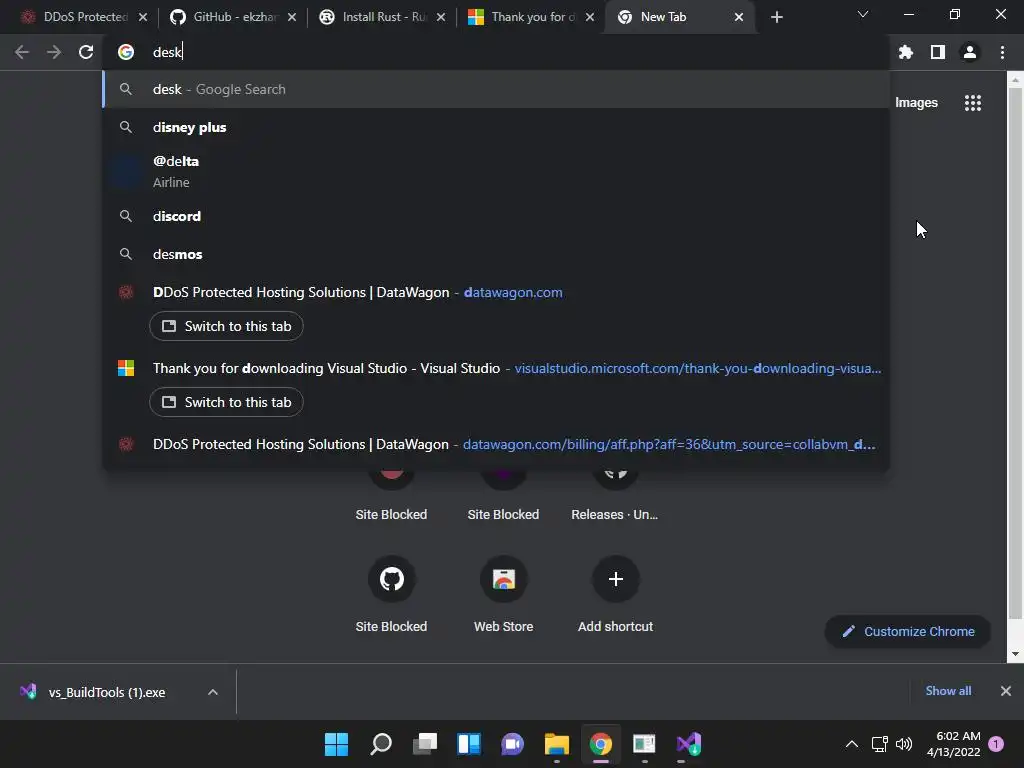Open Task View on the taskbar
Screen dimensions: 1024x768
point(425,744)
